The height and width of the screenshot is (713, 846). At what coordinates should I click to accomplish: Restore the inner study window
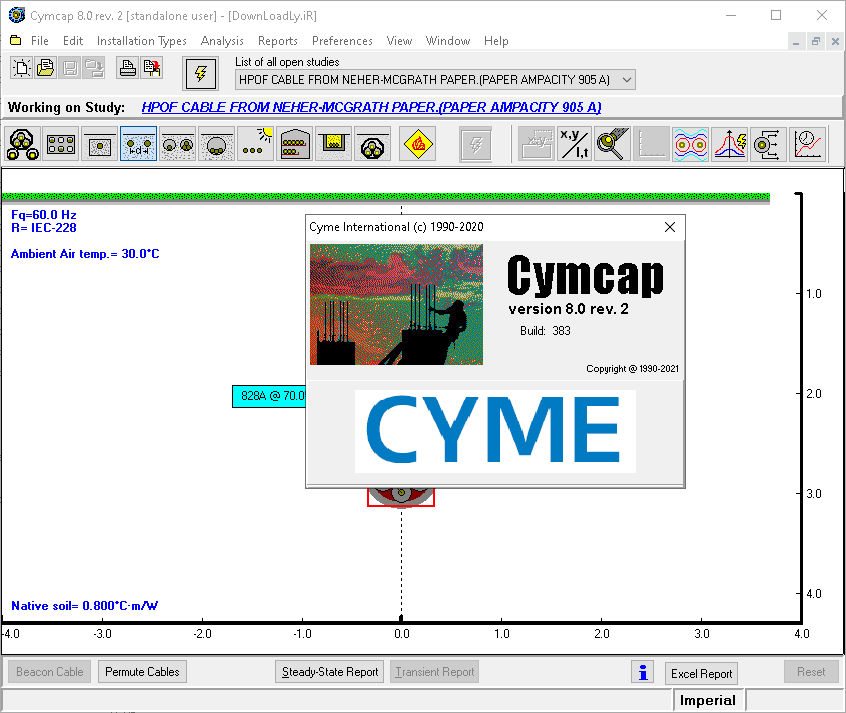pyautogui.click(x=815, y=41)
